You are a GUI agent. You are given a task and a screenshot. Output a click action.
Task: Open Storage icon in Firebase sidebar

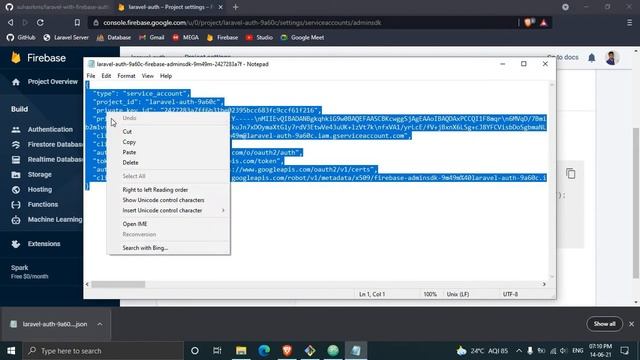(x=16, y=175)
